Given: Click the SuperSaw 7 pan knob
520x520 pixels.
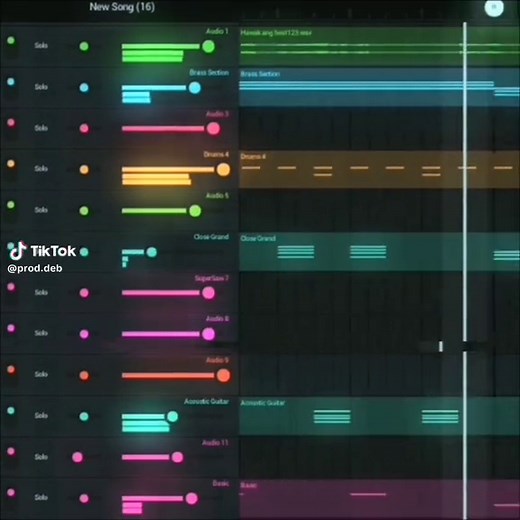Looking at the screenshot, I should click(x=84, y=293).
